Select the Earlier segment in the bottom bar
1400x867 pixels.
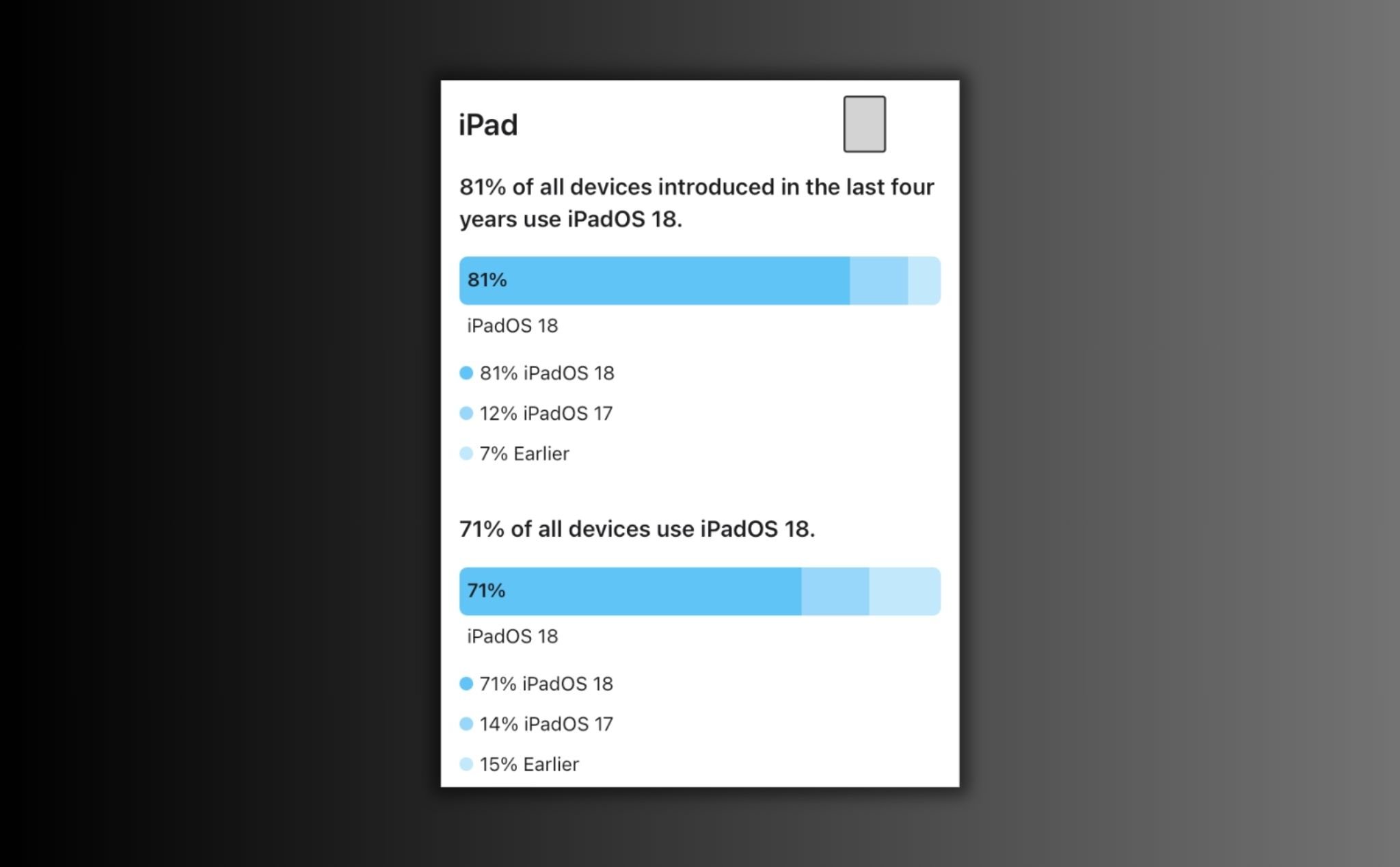[x=905, y=591]
